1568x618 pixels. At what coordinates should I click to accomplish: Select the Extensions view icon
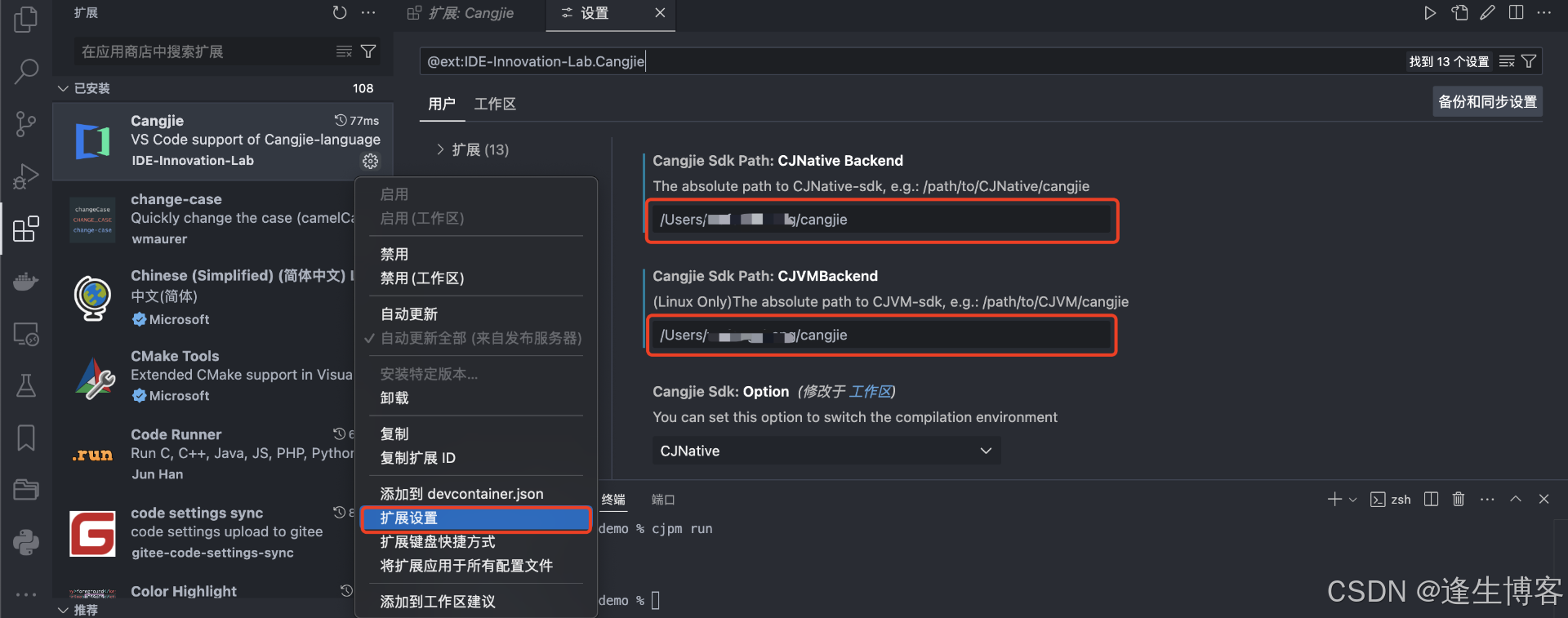click(26, 229)
